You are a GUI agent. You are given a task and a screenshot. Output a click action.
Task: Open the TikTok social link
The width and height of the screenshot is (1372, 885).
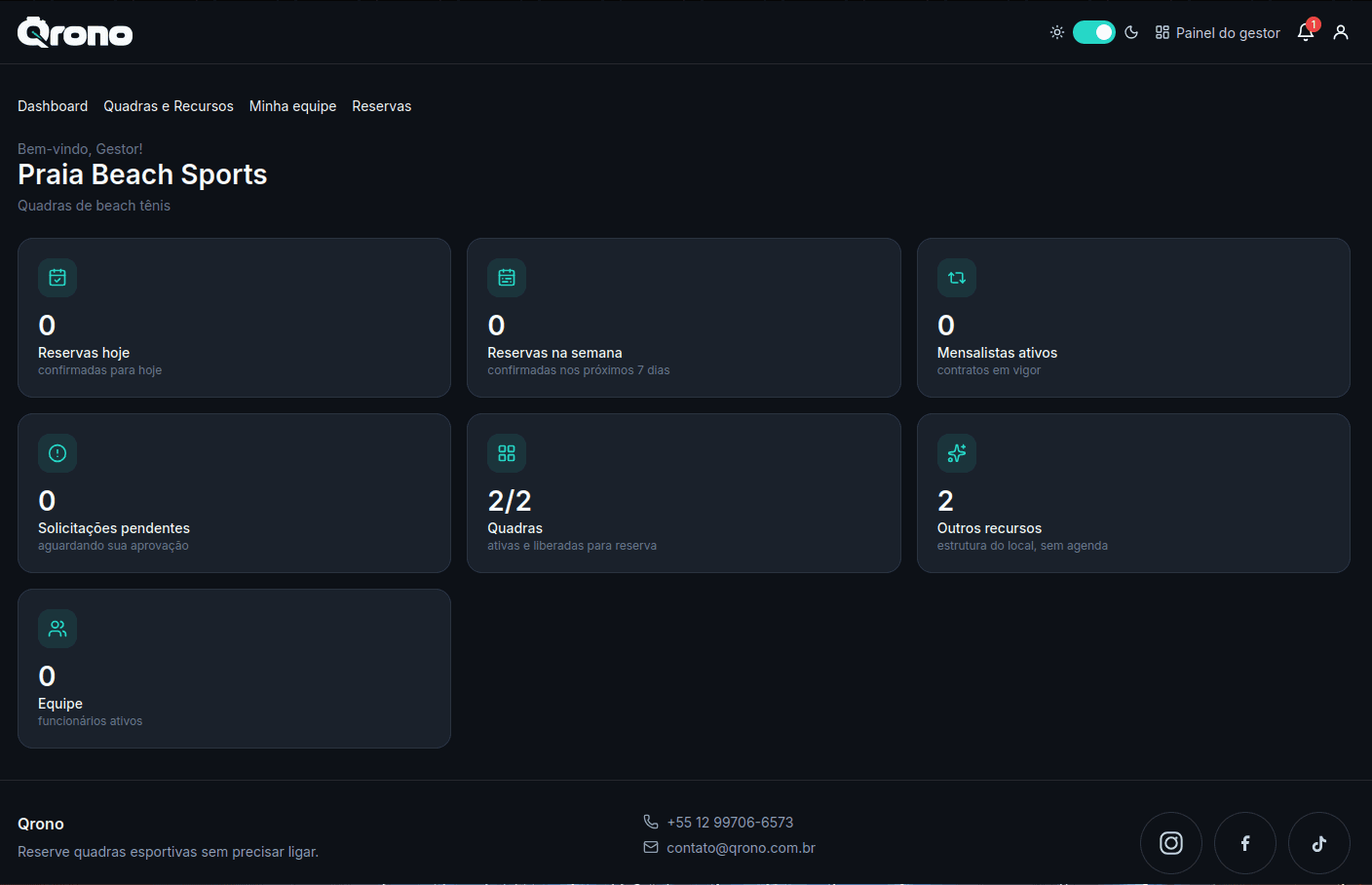[x=1319, y=843]
